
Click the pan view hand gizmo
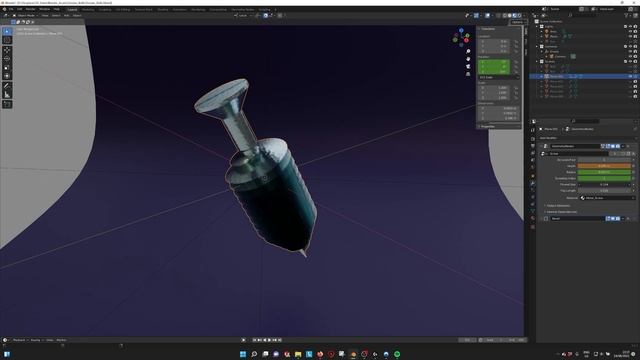coord(468,59)
